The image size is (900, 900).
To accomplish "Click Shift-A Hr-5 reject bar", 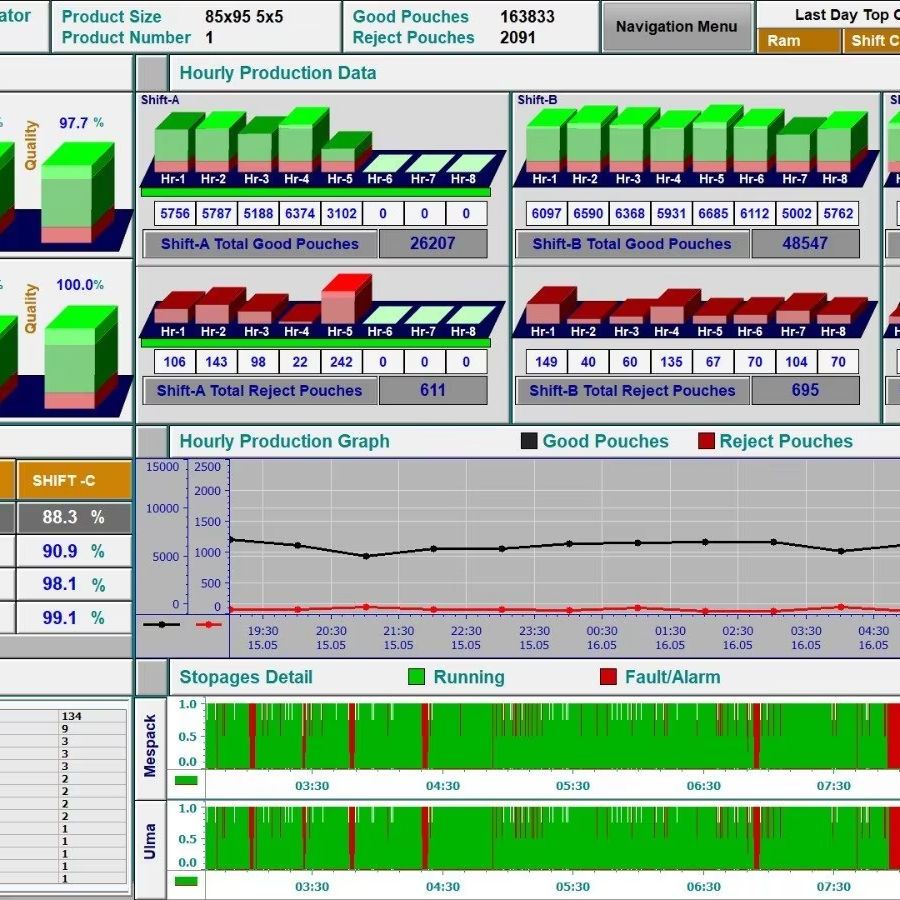I will (340, 298).
